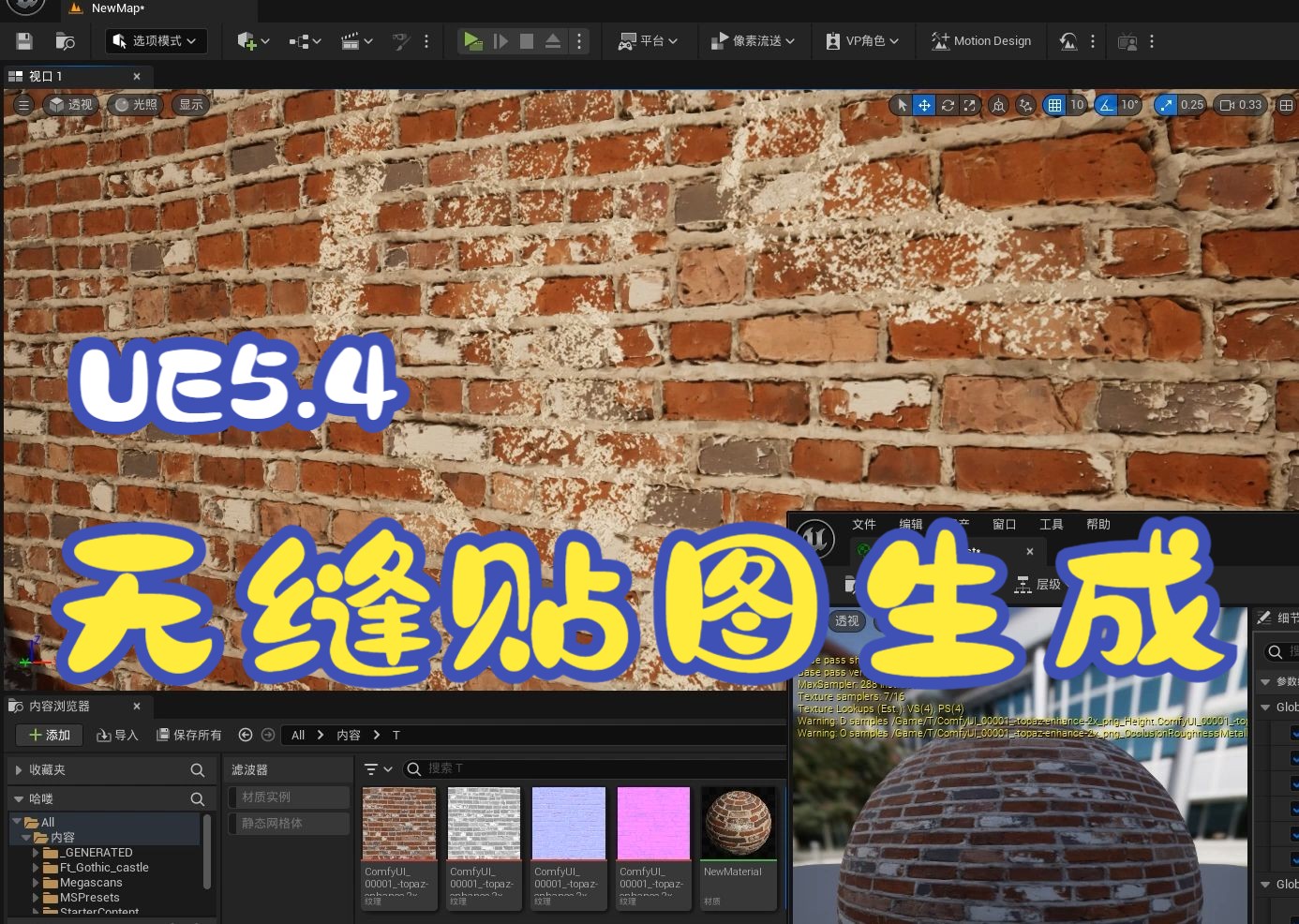Viewport: 1299px width, 924px height.
Task: Open the content browser filter options dropdown
Action: [x=379, y=769]
